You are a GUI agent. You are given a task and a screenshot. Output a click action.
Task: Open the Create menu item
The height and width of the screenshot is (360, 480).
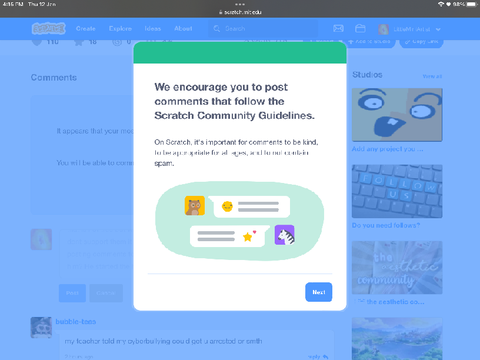(x=86, y=29)
